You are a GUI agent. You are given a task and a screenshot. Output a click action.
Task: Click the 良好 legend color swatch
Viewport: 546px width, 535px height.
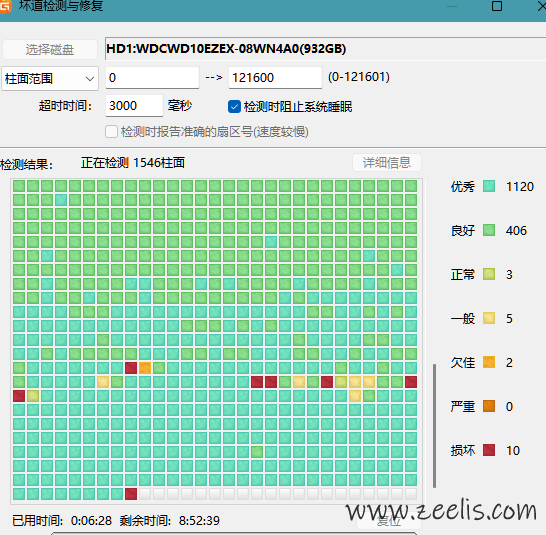coord(489,230)
